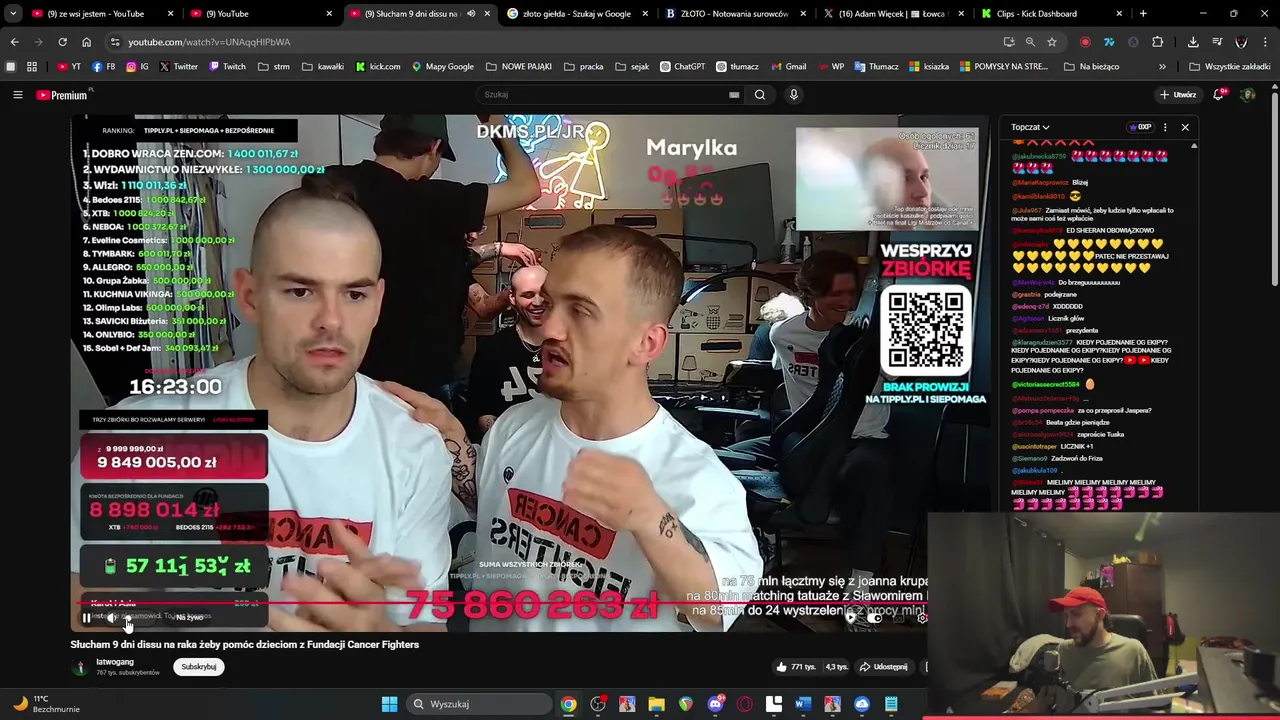This screenshot has width=1280, height=720.
Task: Open the kick.com bookmark
Action: coord(378,67)
